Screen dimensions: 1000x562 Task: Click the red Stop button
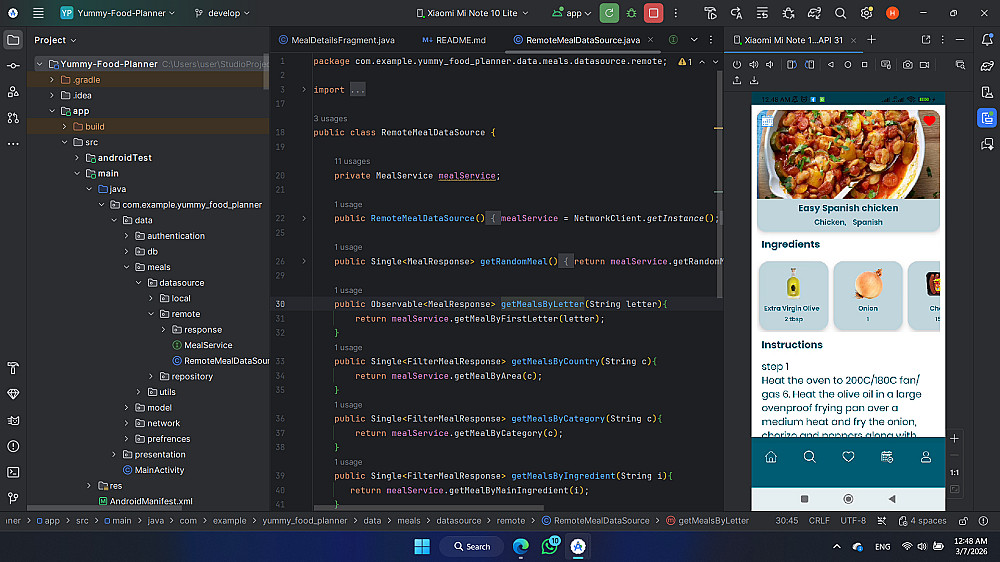(x=653, y=13)
